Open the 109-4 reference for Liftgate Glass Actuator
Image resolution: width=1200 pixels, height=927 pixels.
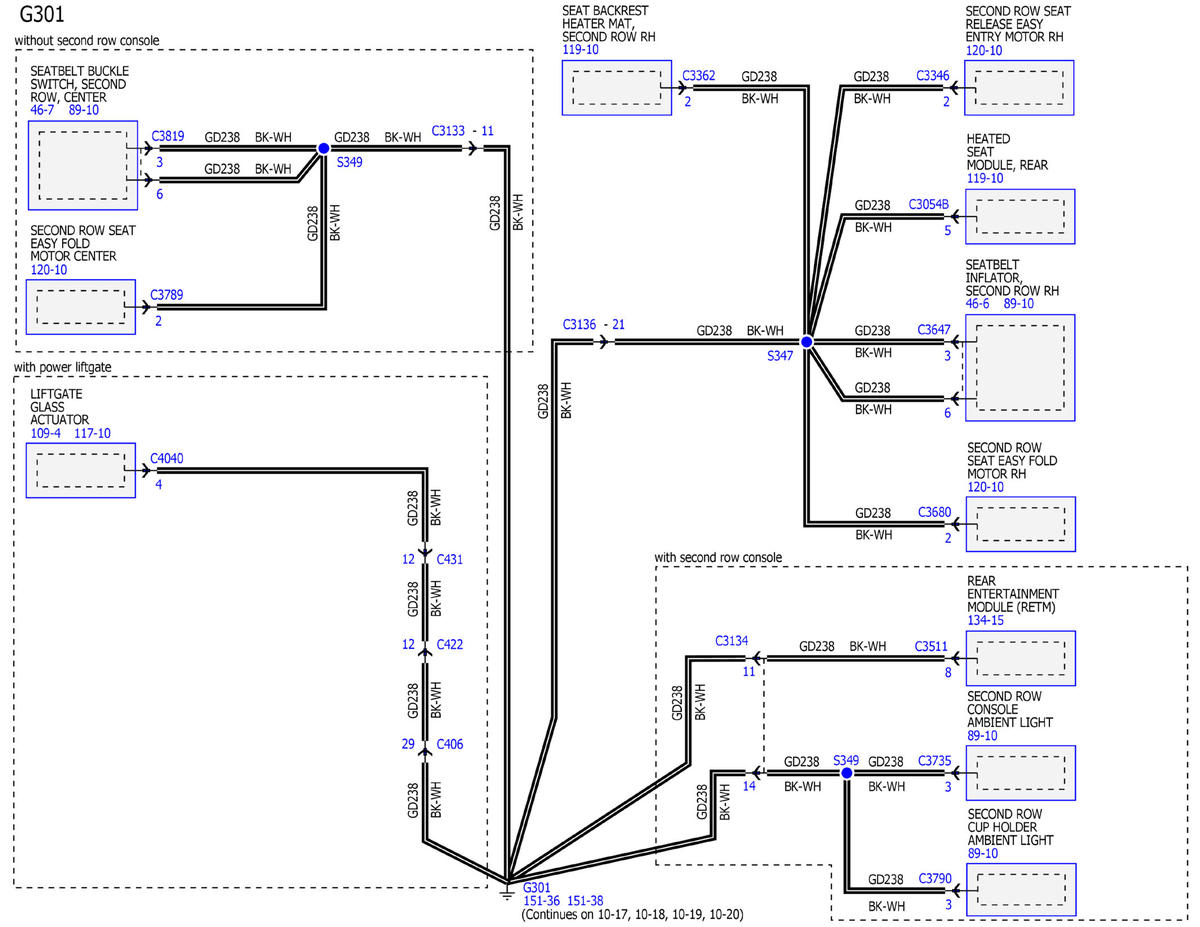(x=46, y=433)
